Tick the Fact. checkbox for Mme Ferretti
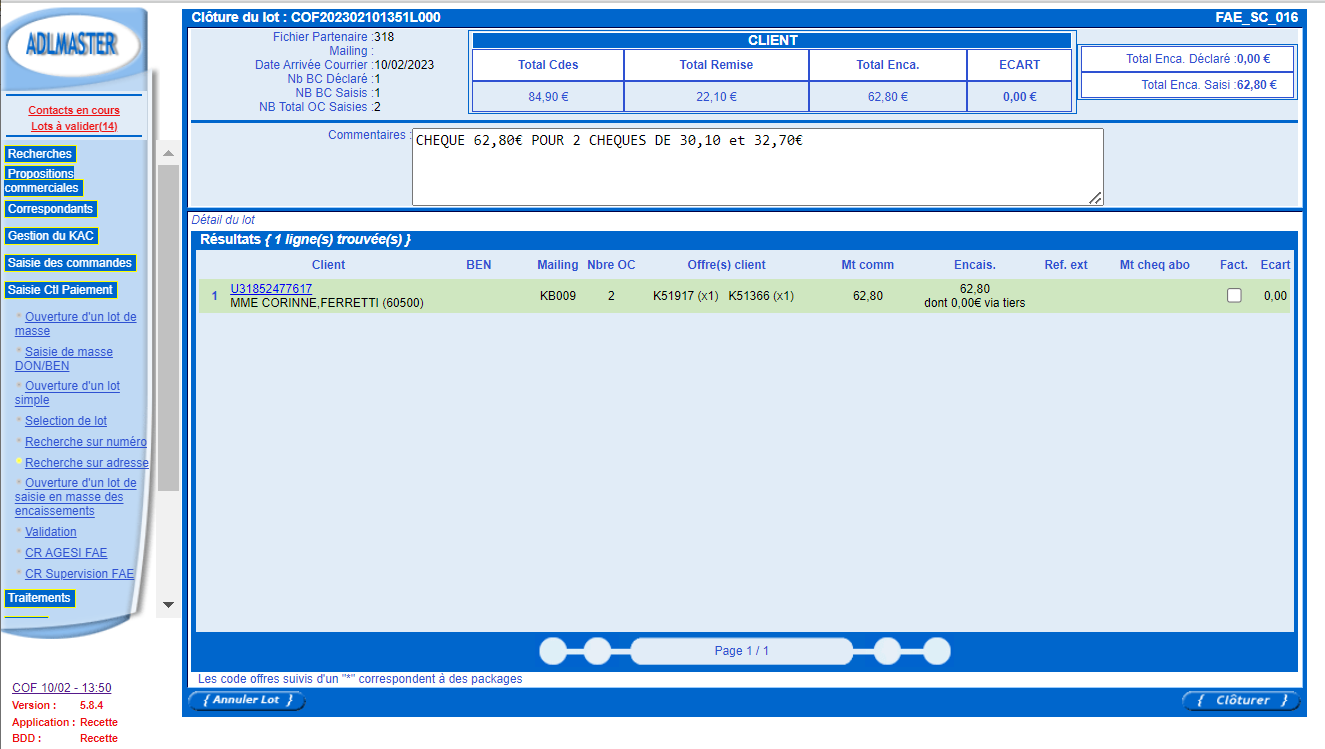 tap(1234, 295)
